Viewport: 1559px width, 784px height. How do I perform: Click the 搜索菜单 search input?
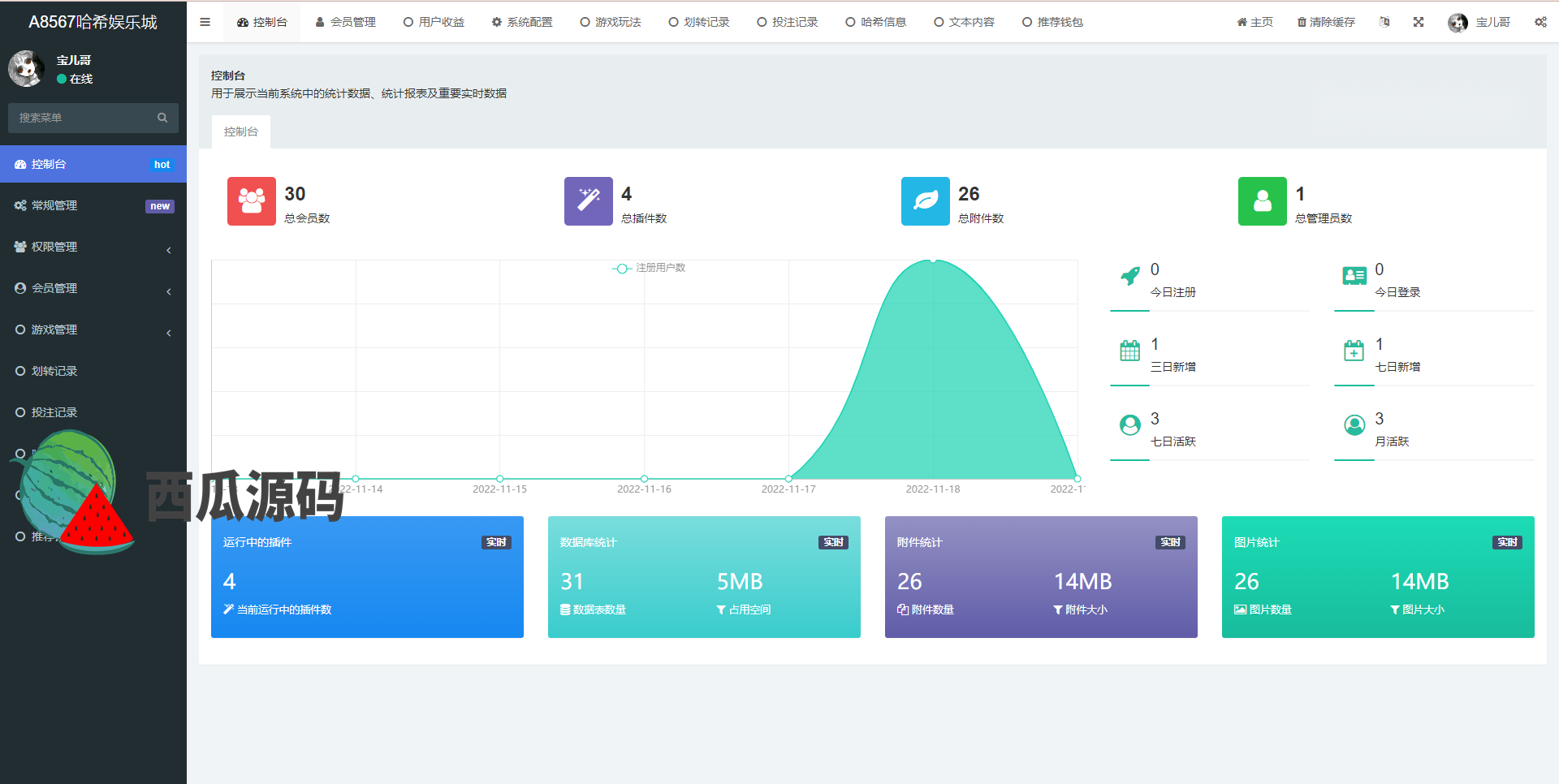click(81, 118)
